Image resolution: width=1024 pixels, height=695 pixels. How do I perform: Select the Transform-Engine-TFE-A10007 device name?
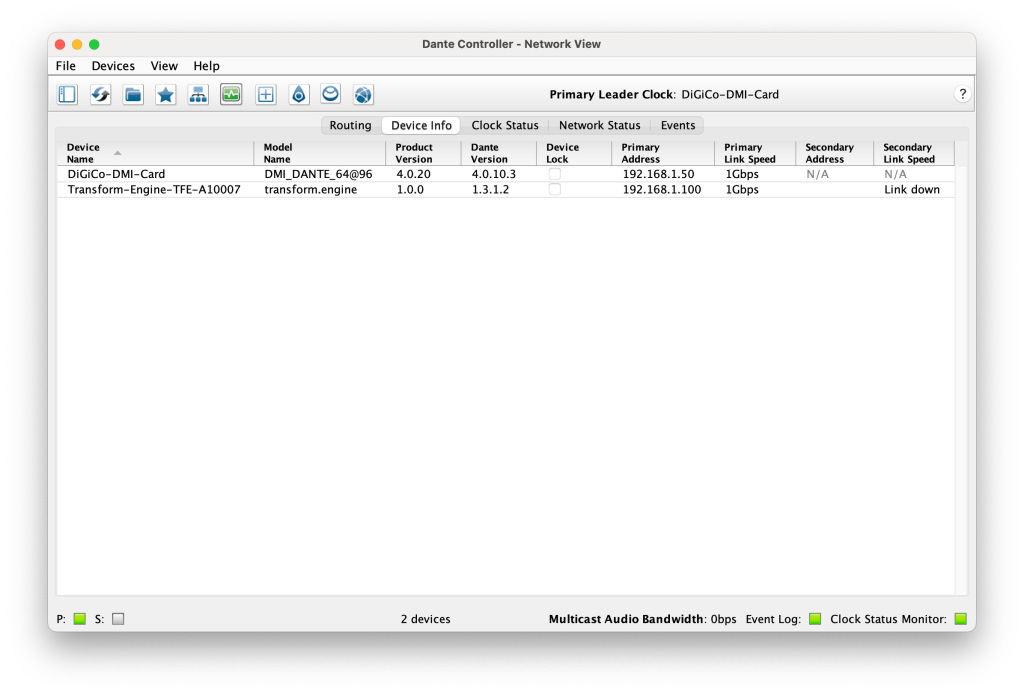coord(154,189)
